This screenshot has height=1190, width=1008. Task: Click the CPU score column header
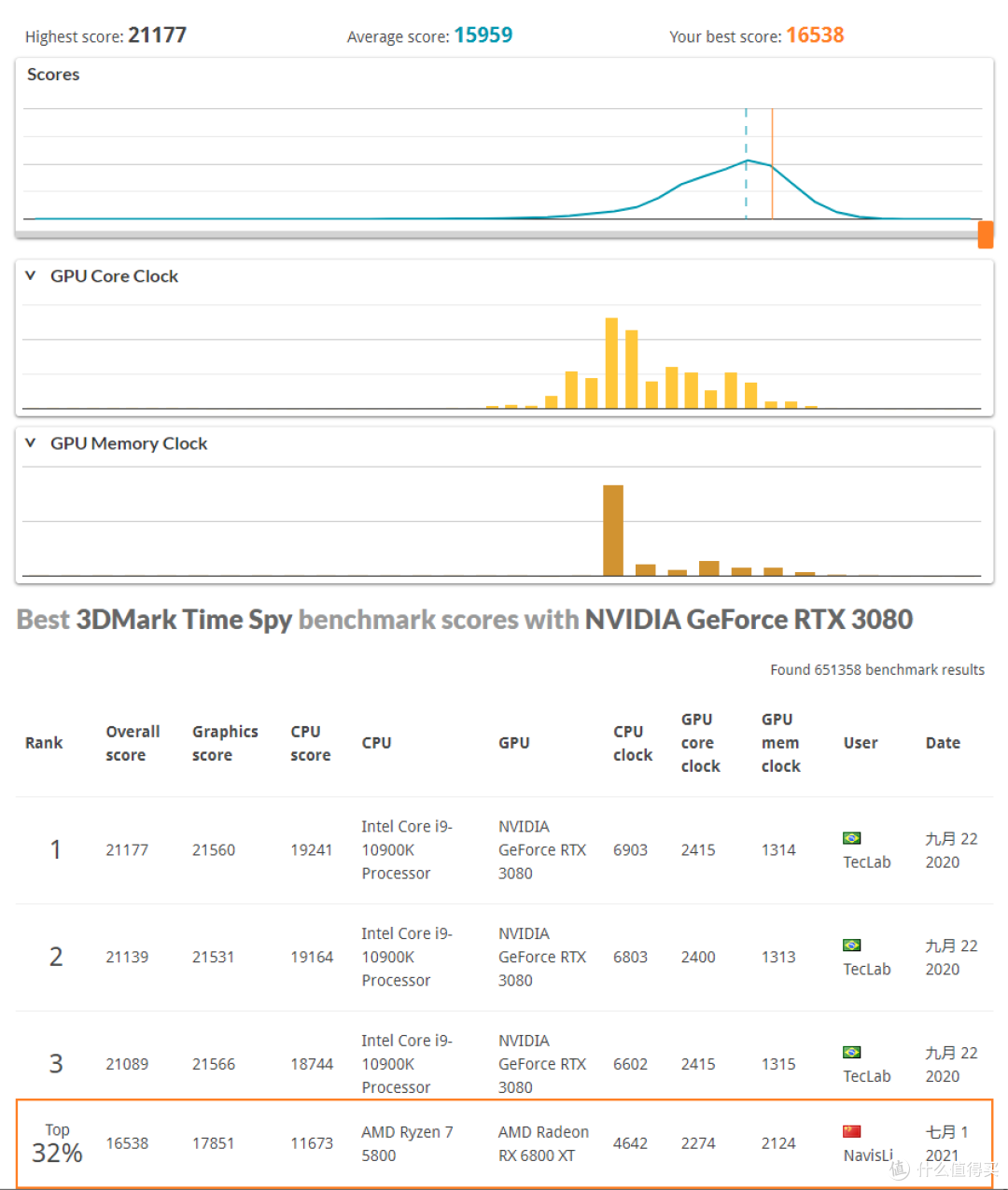pyautogui.click(x=310, y=743)
